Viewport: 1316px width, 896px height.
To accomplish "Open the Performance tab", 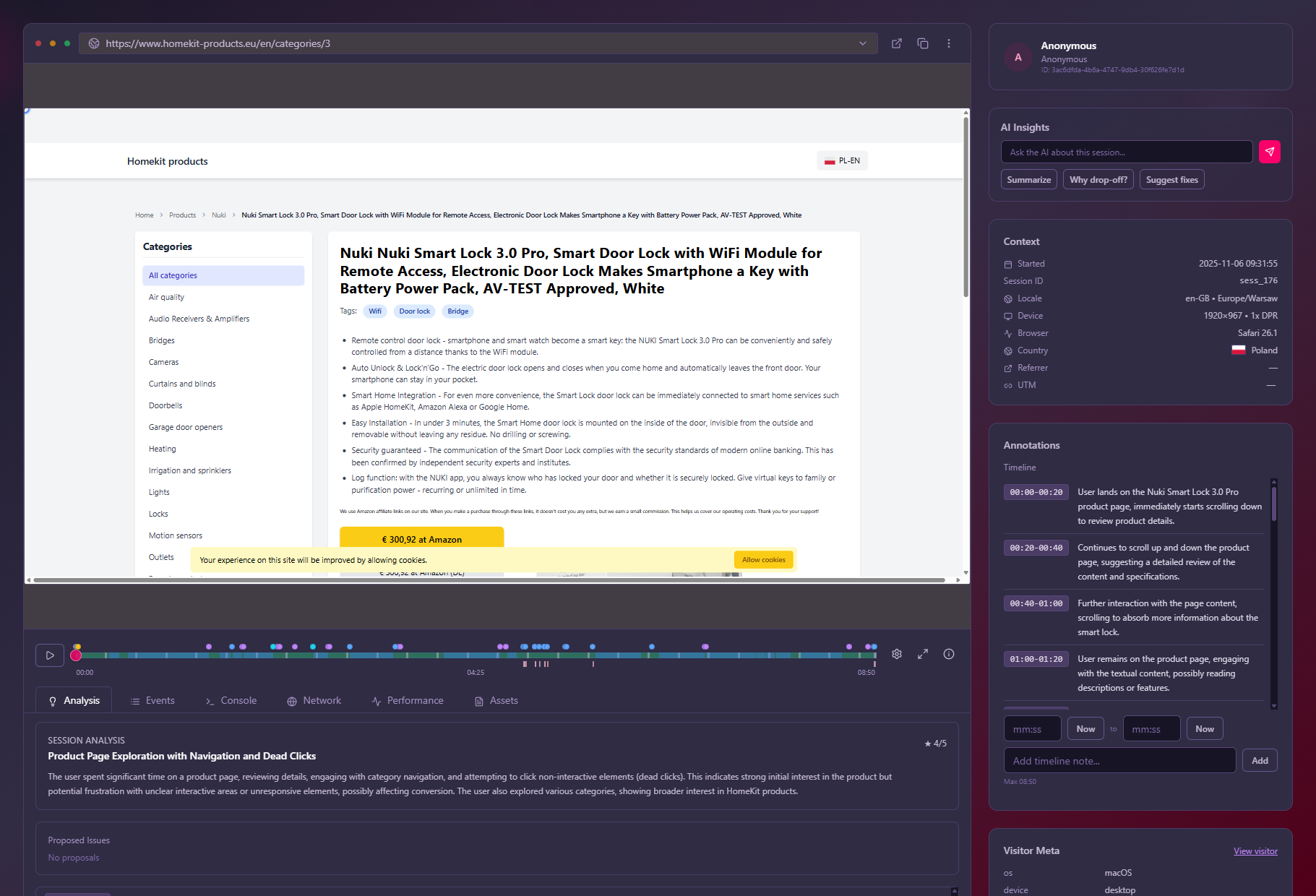I will (x=408, y=701).
